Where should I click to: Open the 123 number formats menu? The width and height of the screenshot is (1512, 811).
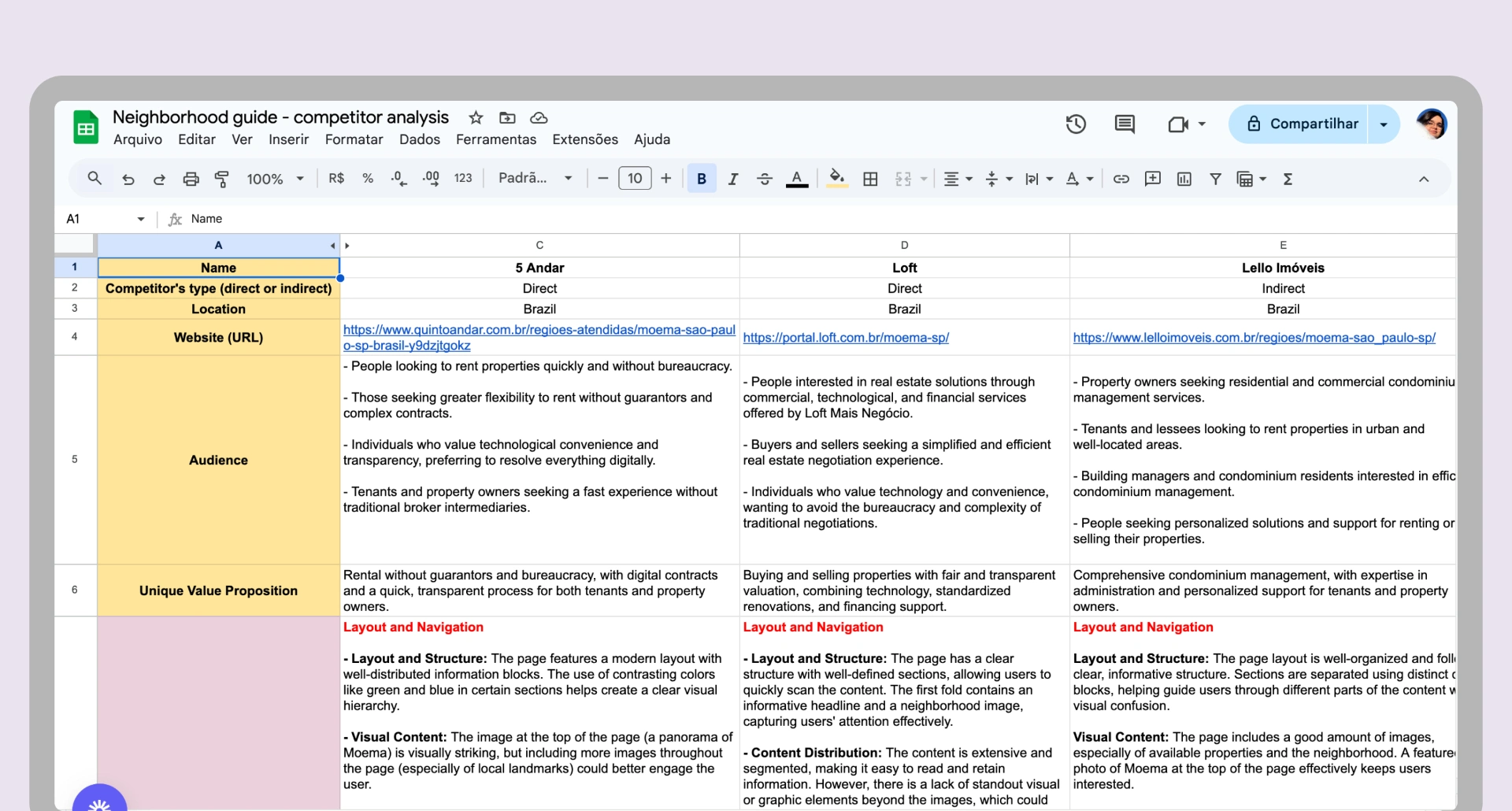(x=463, y=179)
